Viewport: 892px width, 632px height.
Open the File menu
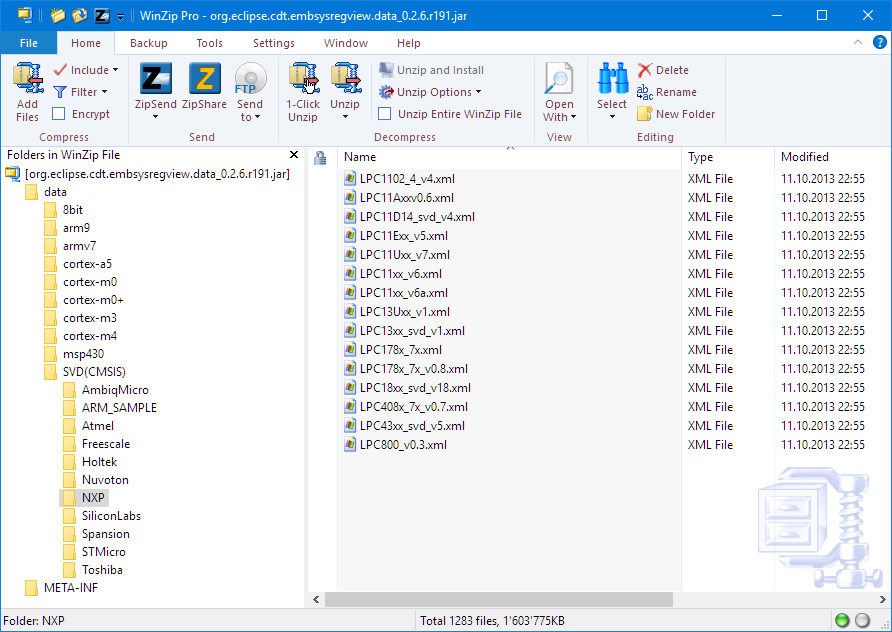coord(29,43)
